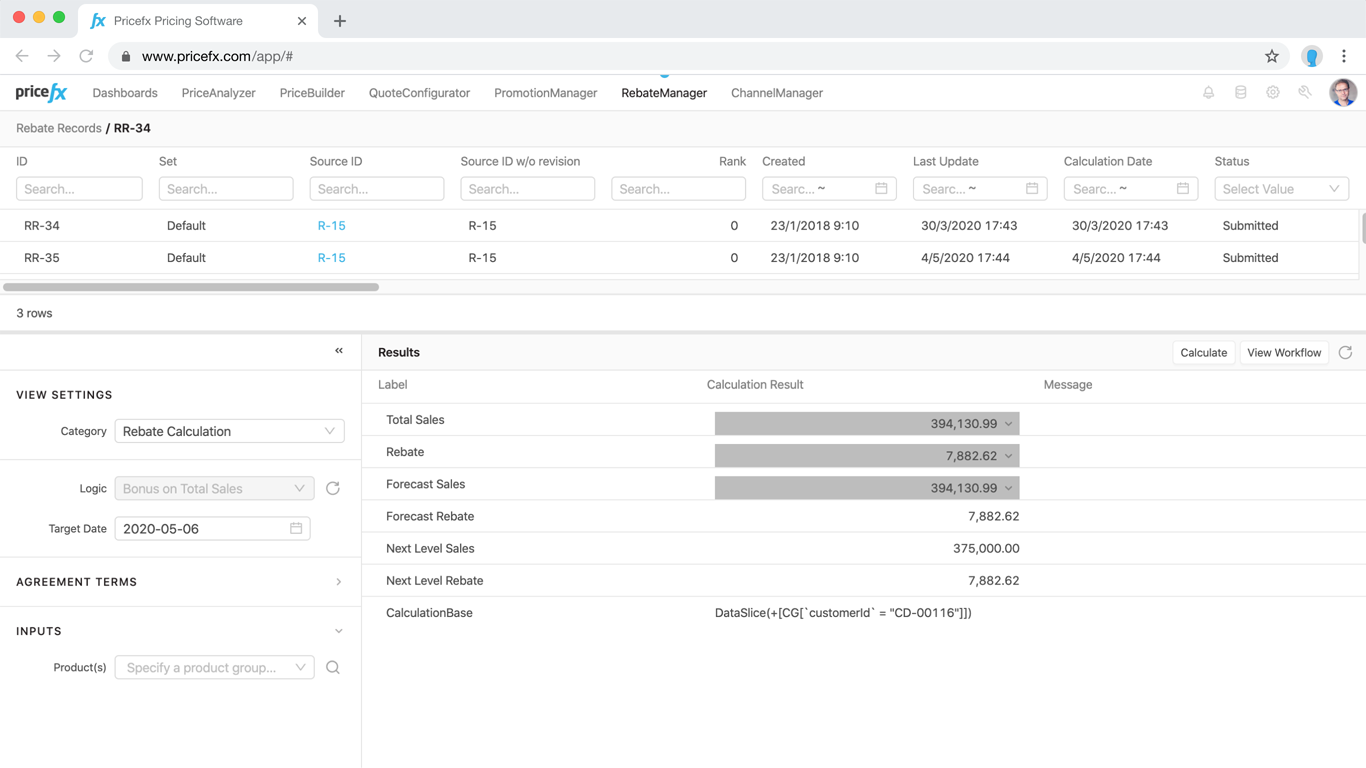Click the Calculate button
The image size is (1366, 768).
click(x=1203, y=353)
